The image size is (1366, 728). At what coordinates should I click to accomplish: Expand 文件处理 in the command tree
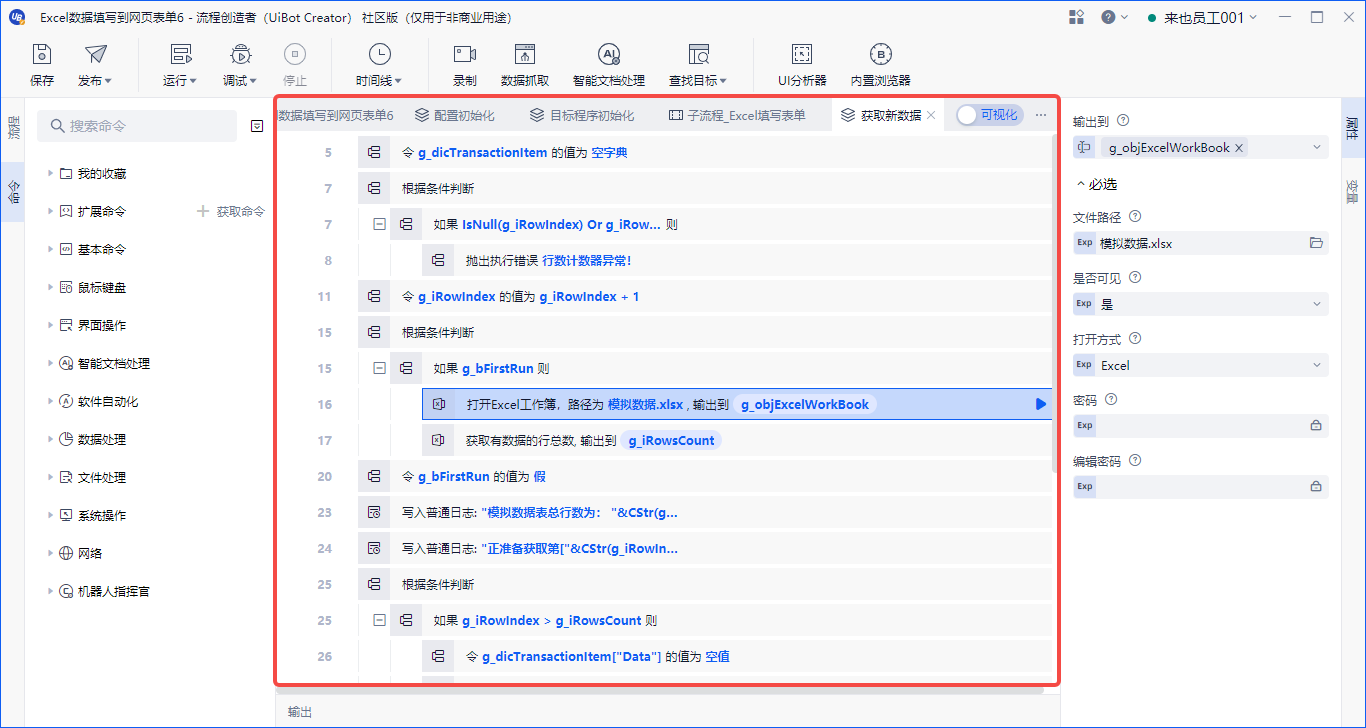click(50, 478)
